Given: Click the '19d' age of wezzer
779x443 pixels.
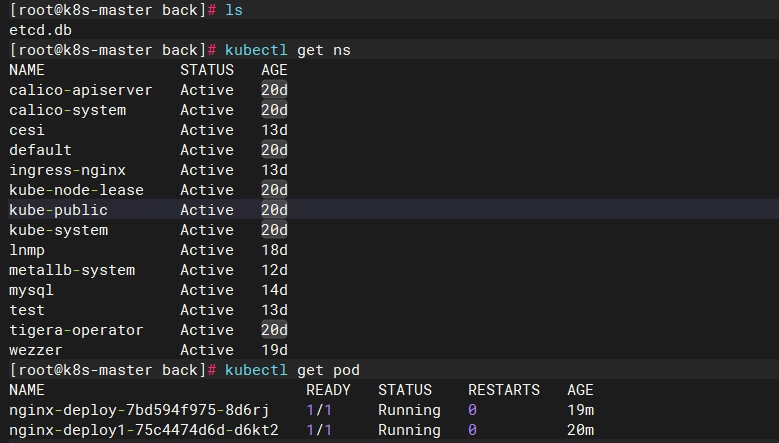Looking at the screenshot, I should (274, 350).
